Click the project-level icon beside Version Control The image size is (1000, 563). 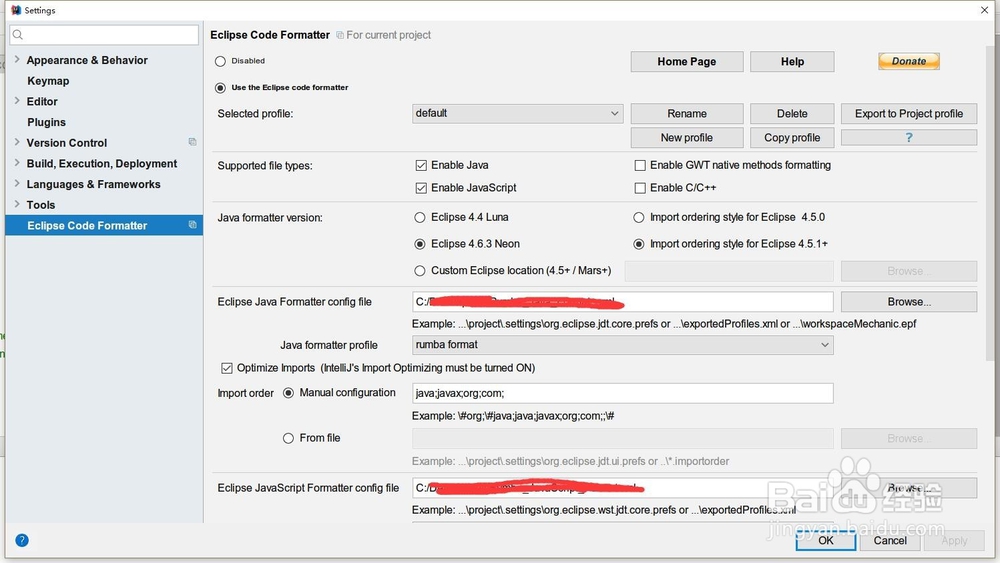(192, 142)
